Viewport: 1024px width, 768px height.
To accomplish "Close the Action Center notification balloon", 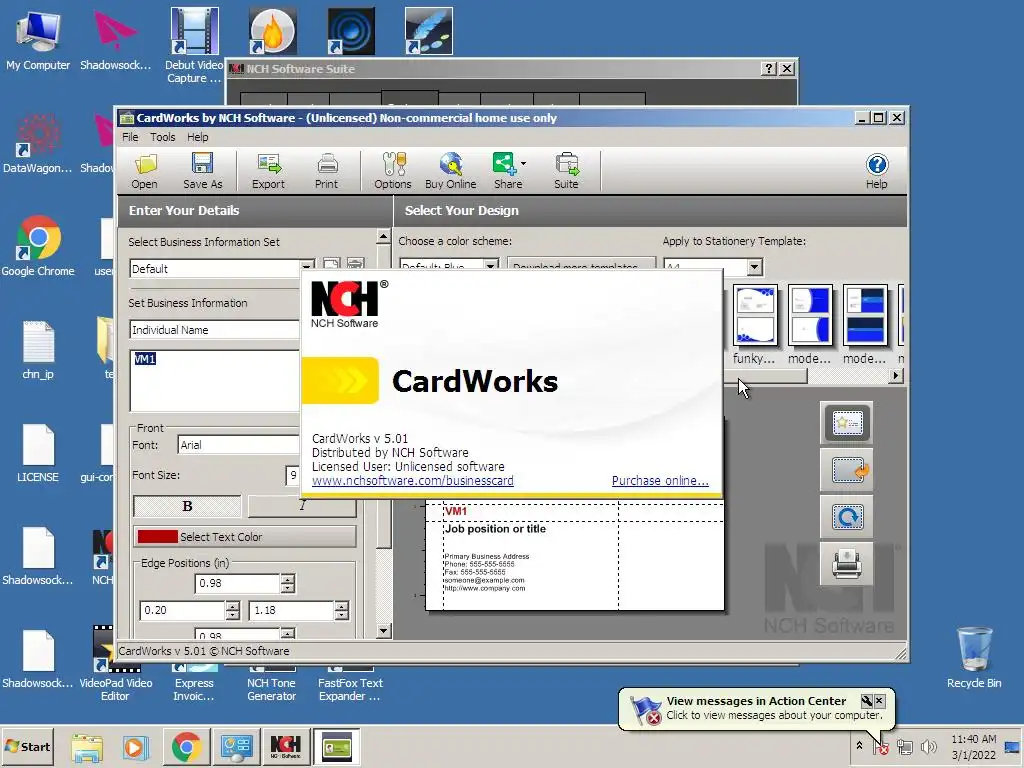I will point(880,701).
